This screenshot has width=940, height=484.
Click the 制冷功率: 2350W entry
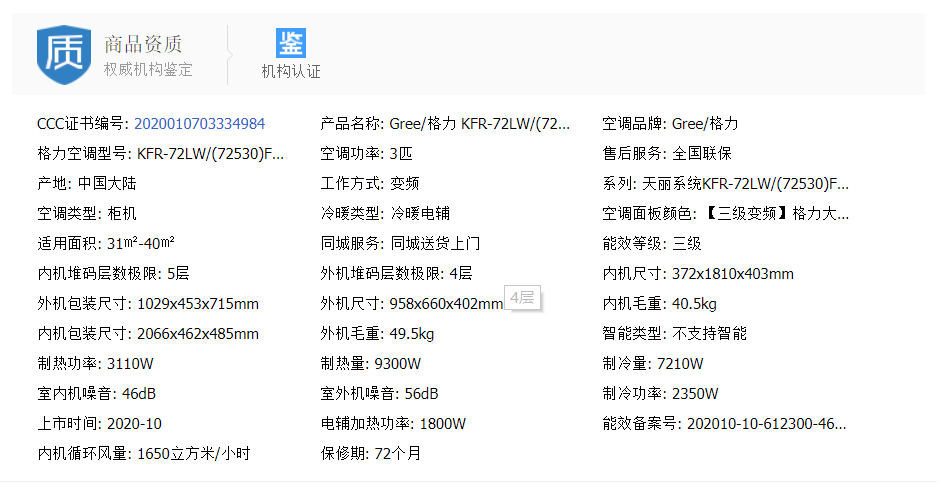point(661,393)
